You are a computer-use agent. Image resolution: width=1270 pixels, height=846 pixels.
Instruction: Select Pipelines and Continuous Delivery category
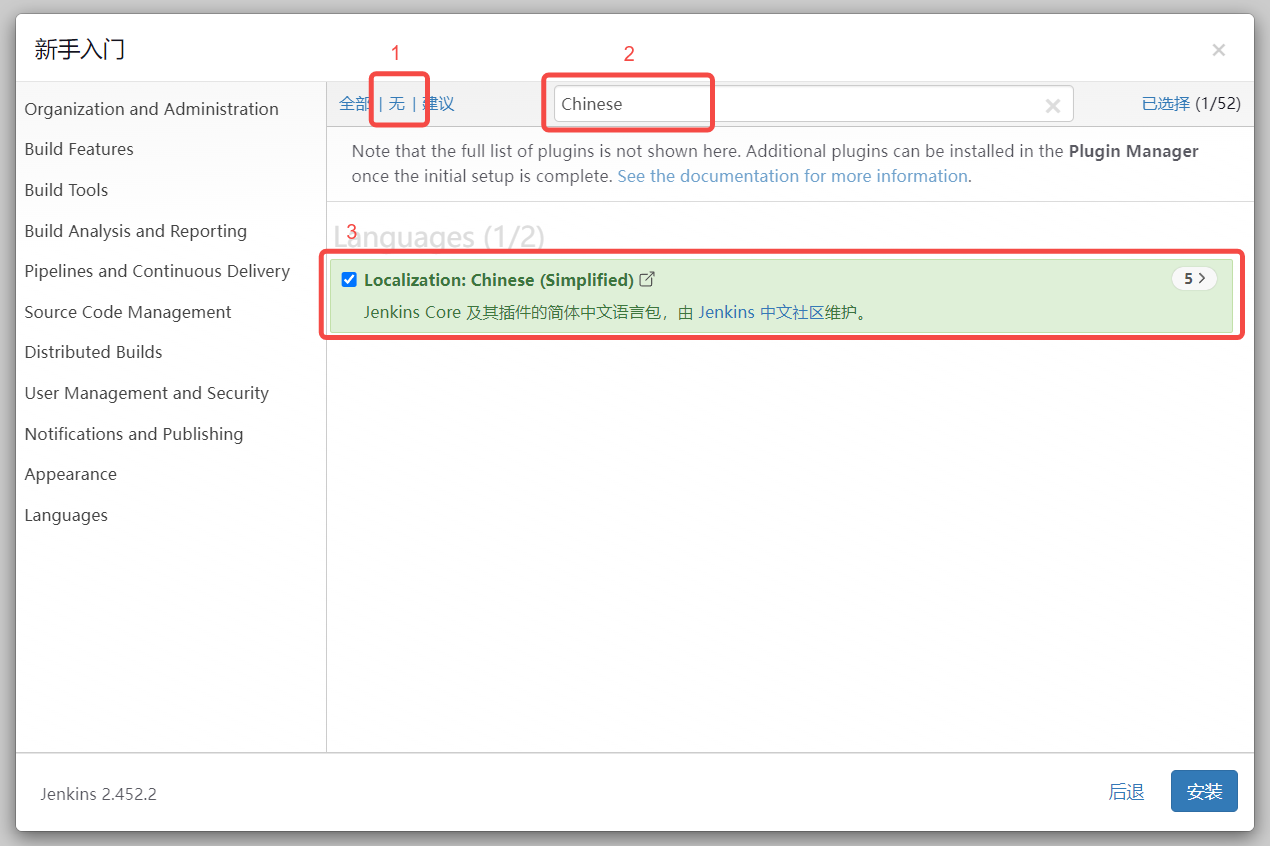coord(157,271)
